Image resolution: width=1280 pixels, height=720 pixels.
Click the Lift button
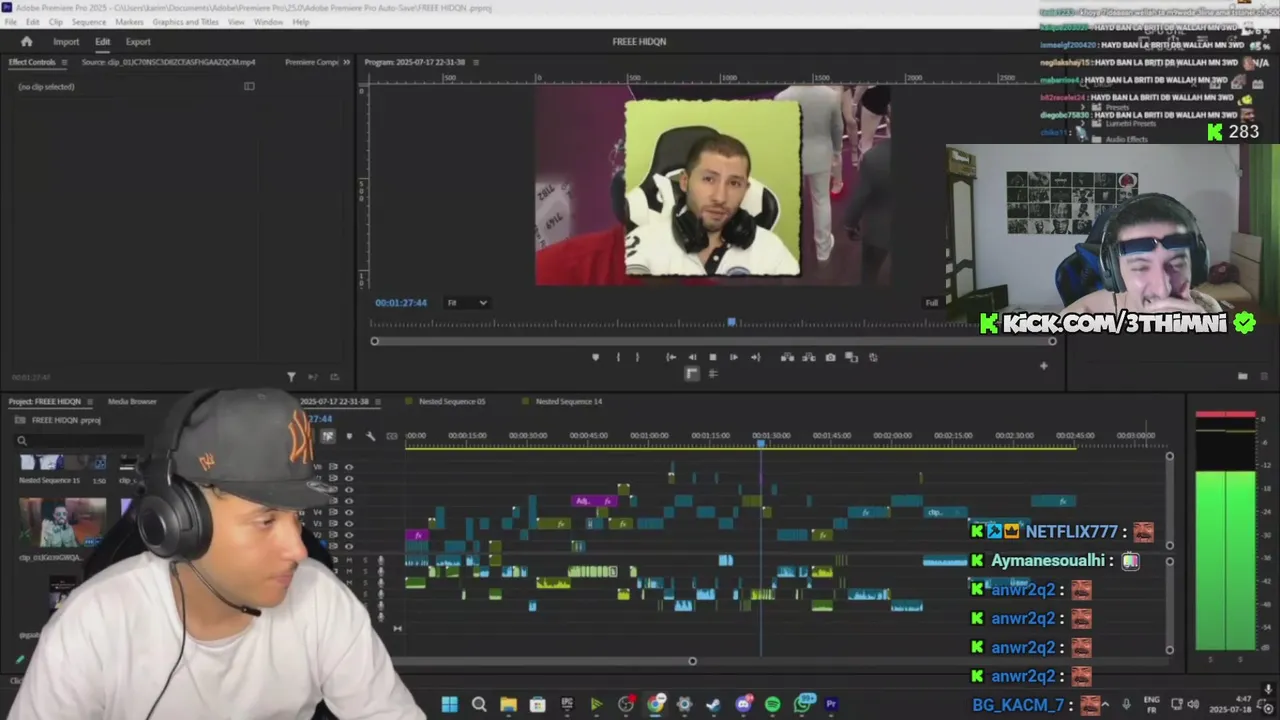(x=787, y=357)
